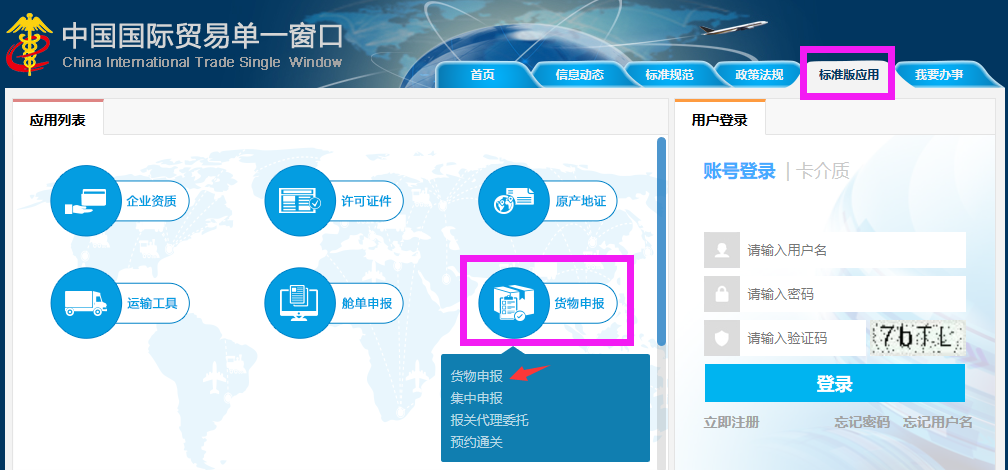
Task: Open the 政策法规 tab
Action: click(759, 75)
